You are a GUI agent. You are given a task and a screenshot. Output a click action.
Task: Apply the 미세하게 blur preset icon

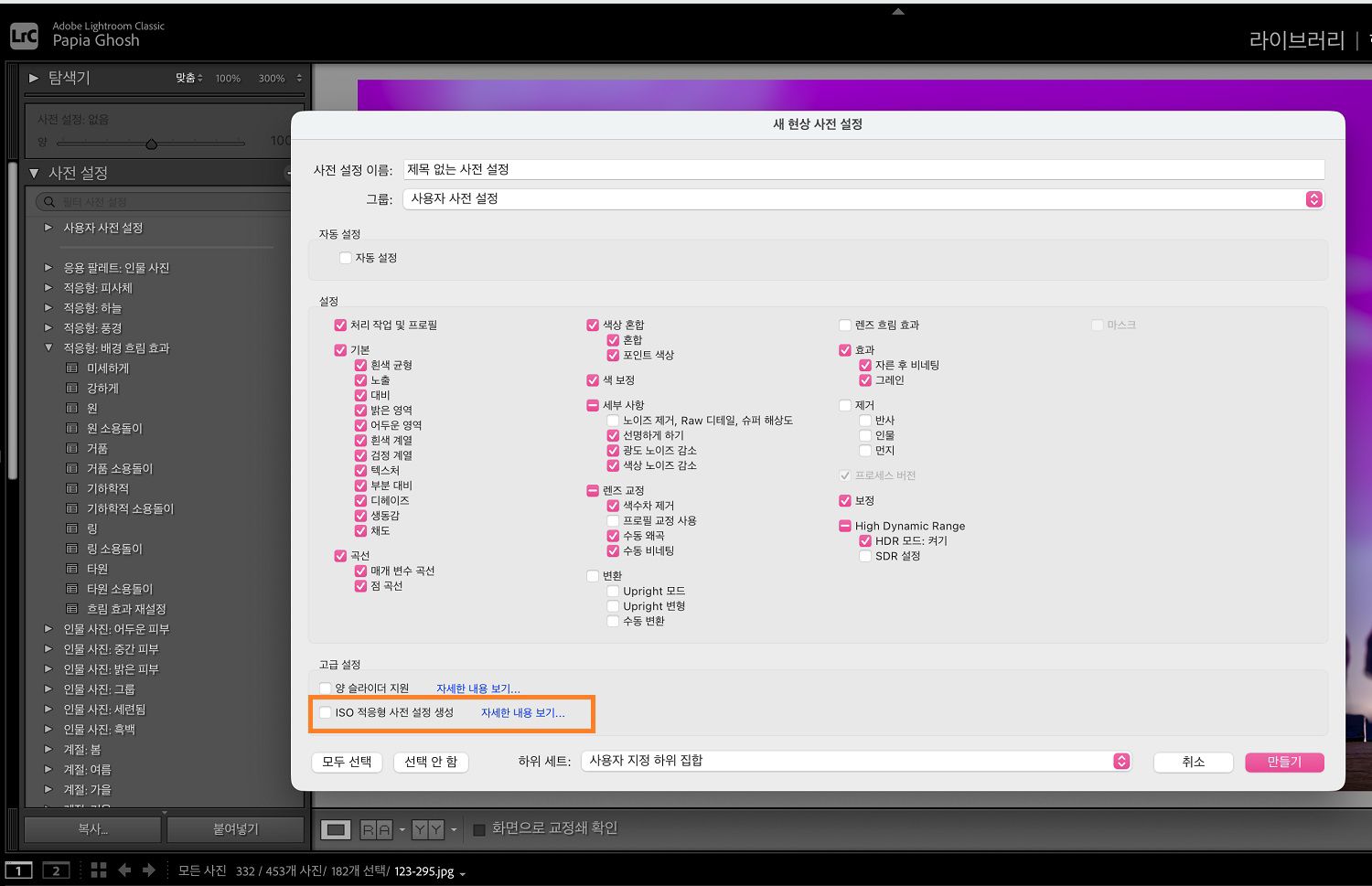point(71,368)
